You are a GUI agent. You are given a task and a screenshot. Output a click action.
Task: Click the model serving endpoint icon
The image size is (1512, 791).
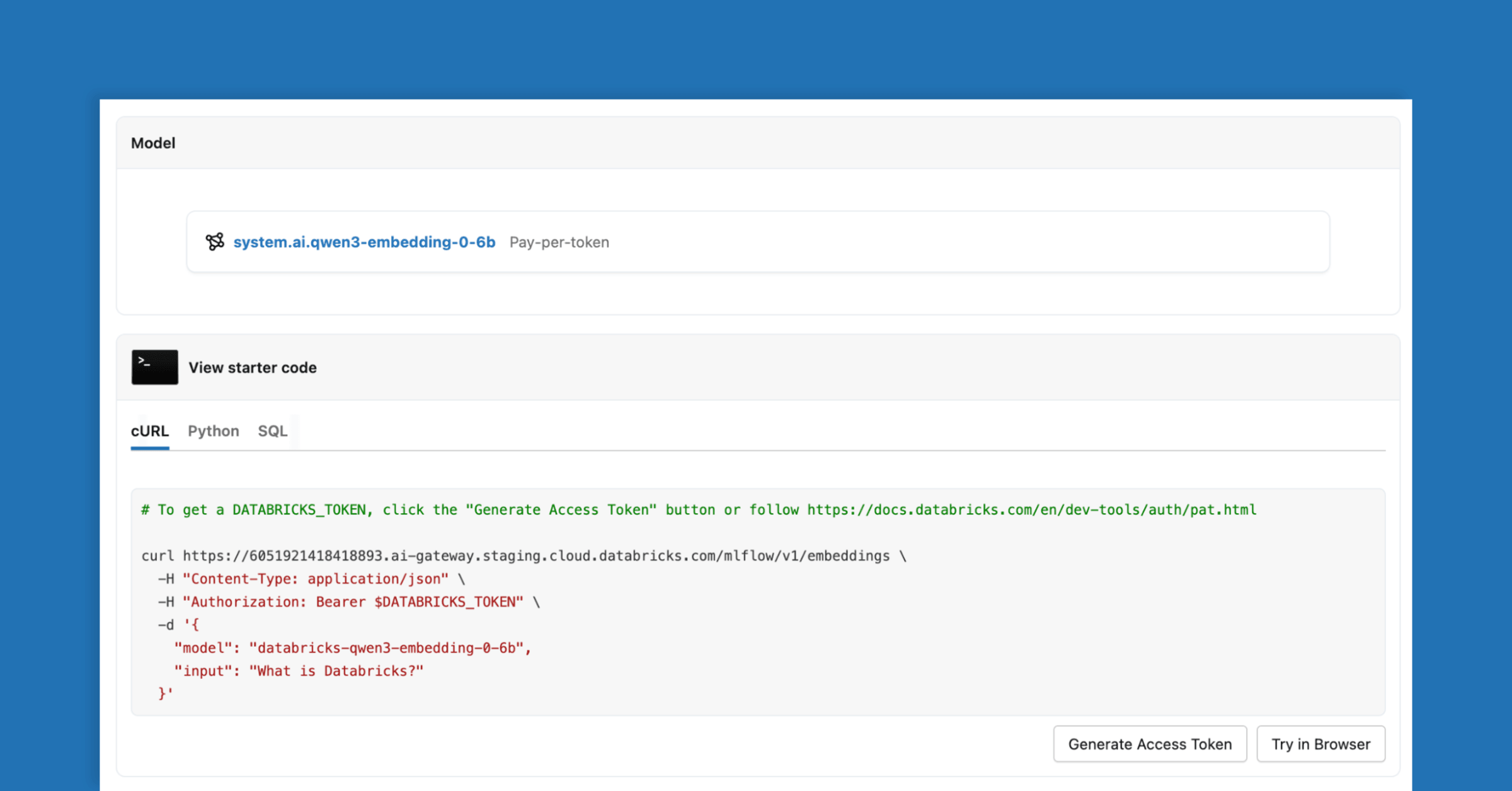click(x=214, y=242)
